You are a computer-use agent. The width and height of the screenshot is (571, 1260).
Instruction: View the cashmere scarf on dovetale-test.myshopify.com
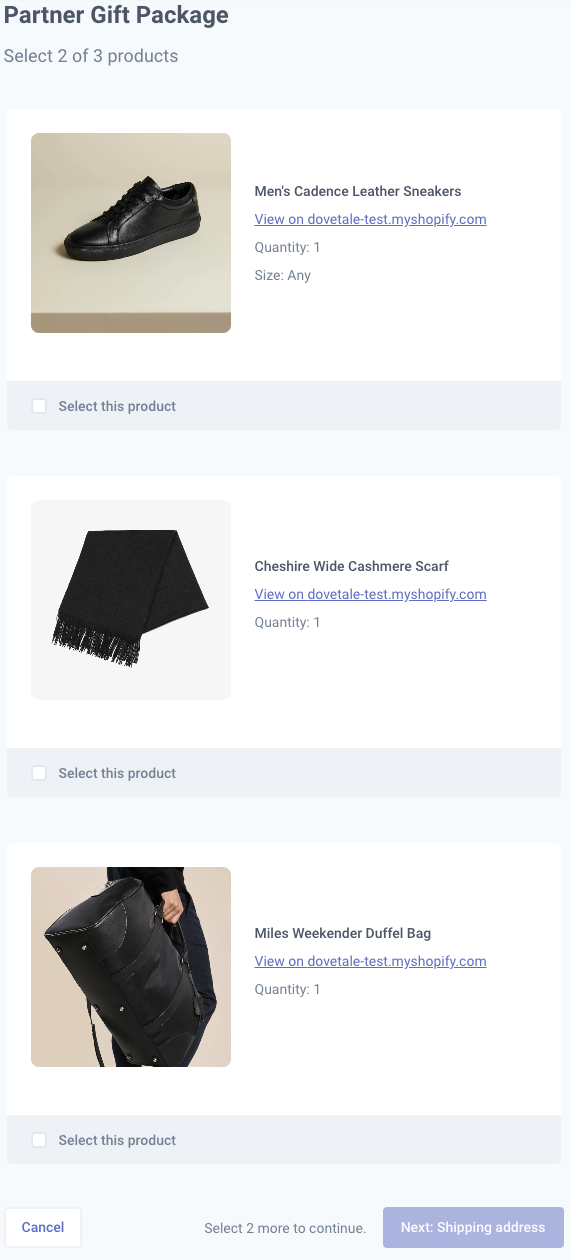(370, 594)
